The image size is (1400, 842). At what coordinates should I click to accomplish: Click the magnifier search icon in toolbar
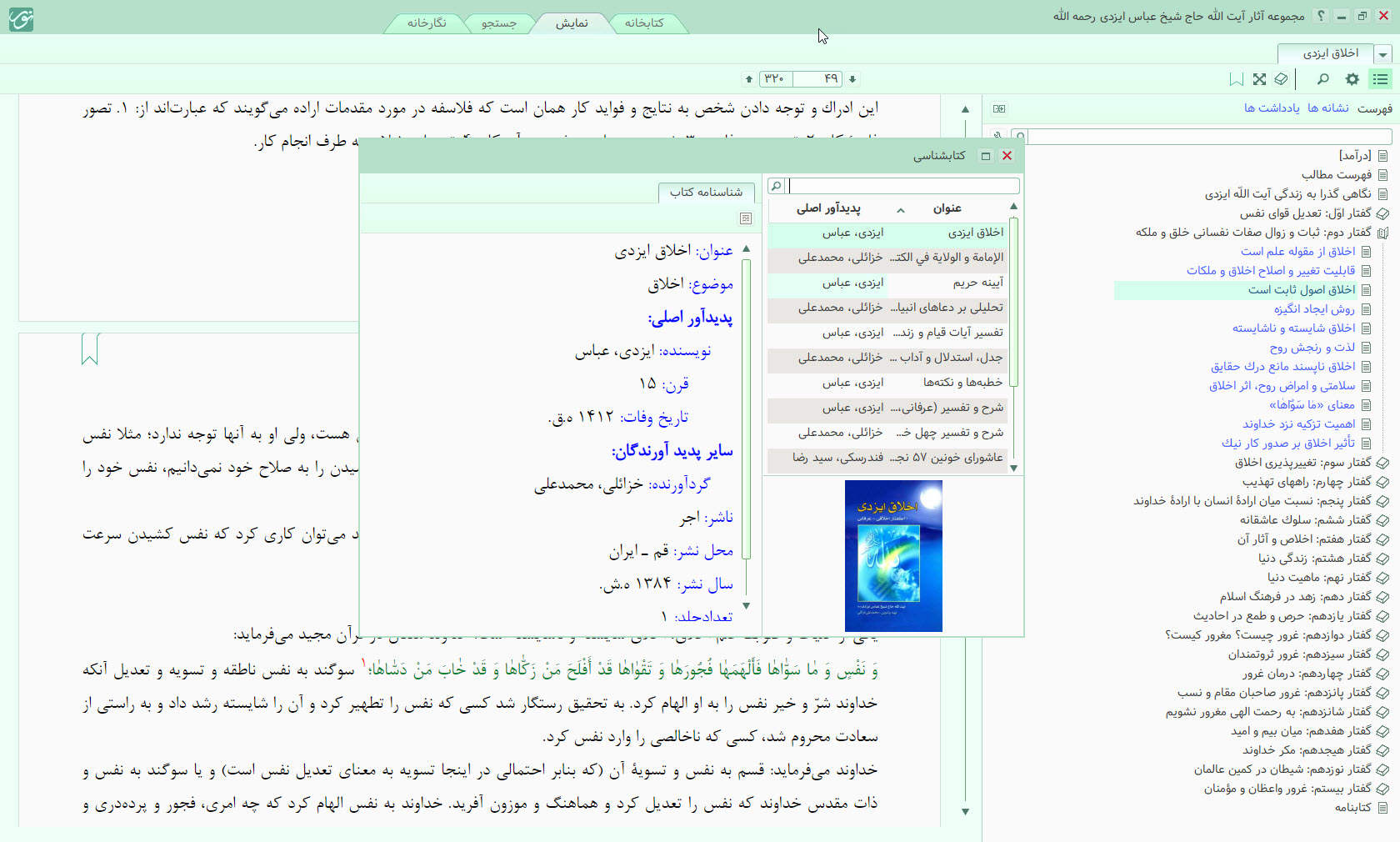click(1322, 79)
